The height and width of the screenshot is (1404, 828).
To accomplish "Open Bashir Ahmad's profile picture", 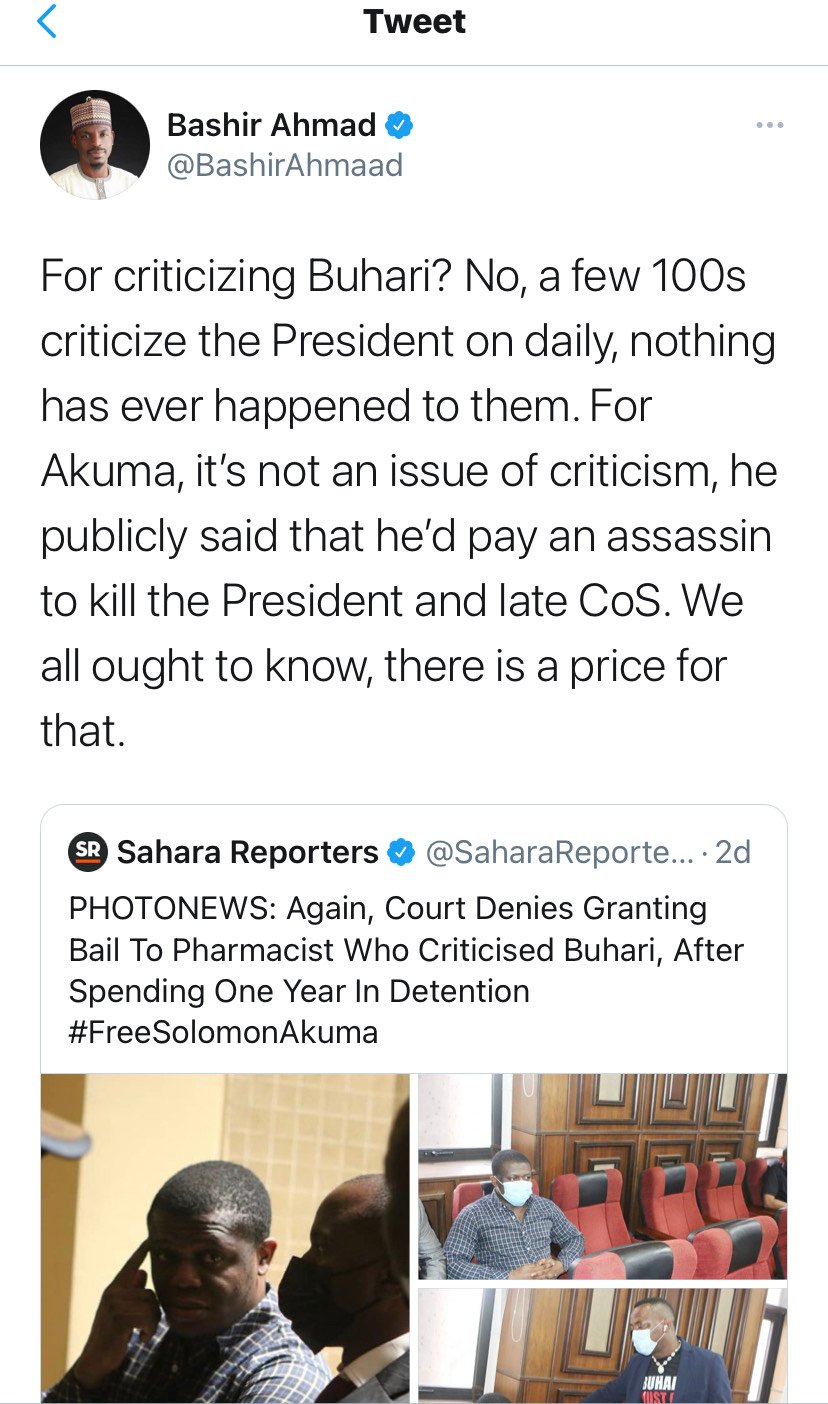I will 95,145.
